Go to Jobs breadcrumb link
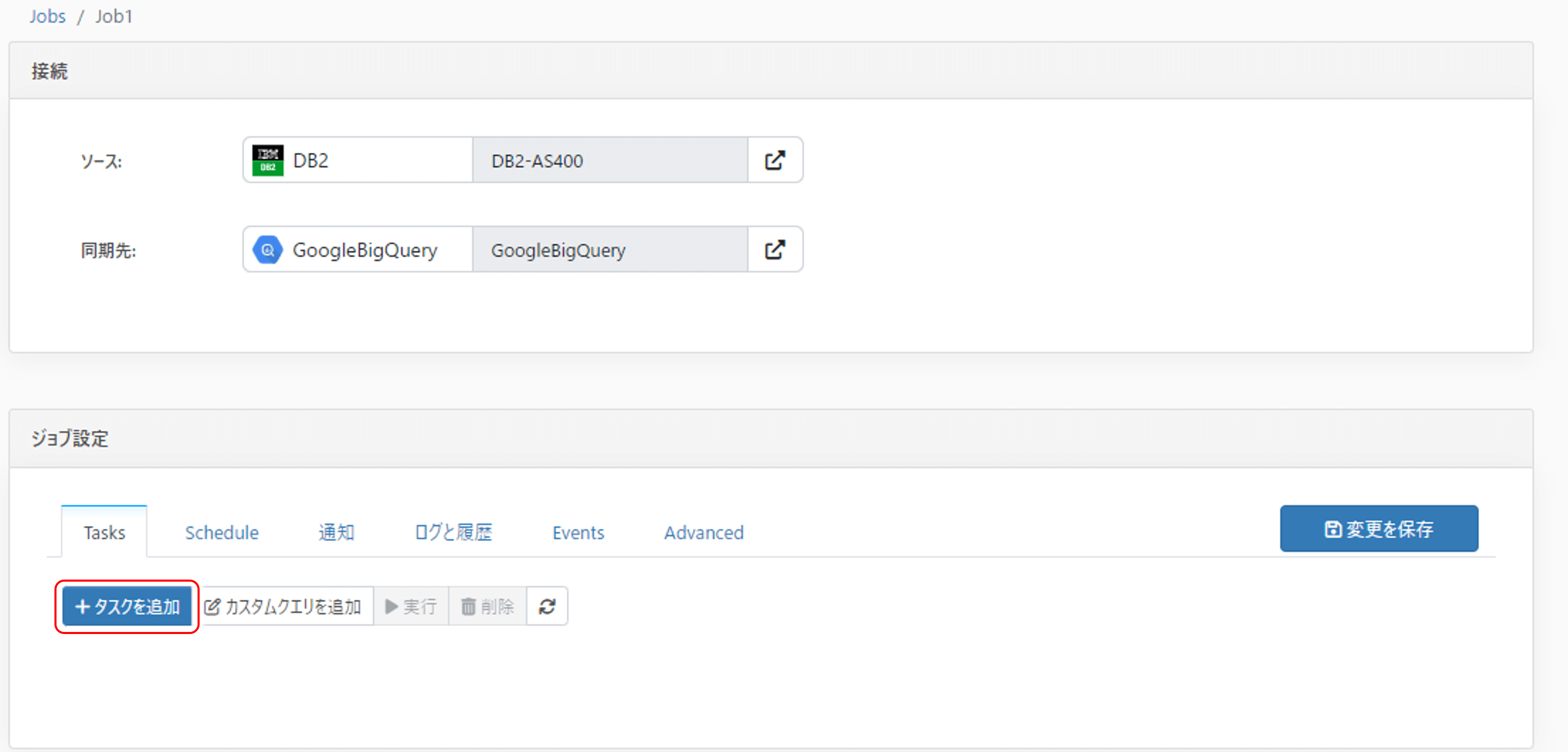1568x752 pixels. pyautogui.click(x=47, y=17)
